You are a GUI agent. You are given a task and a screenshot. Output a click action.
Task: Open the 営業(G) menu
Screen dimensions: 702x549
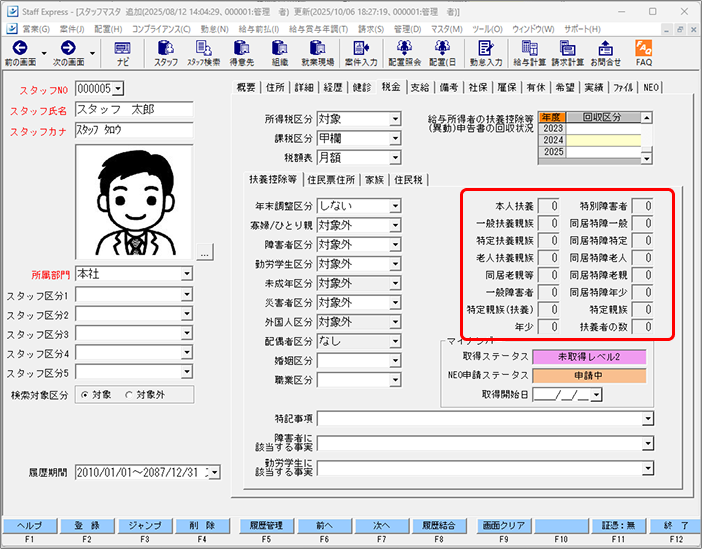point(36,29)
